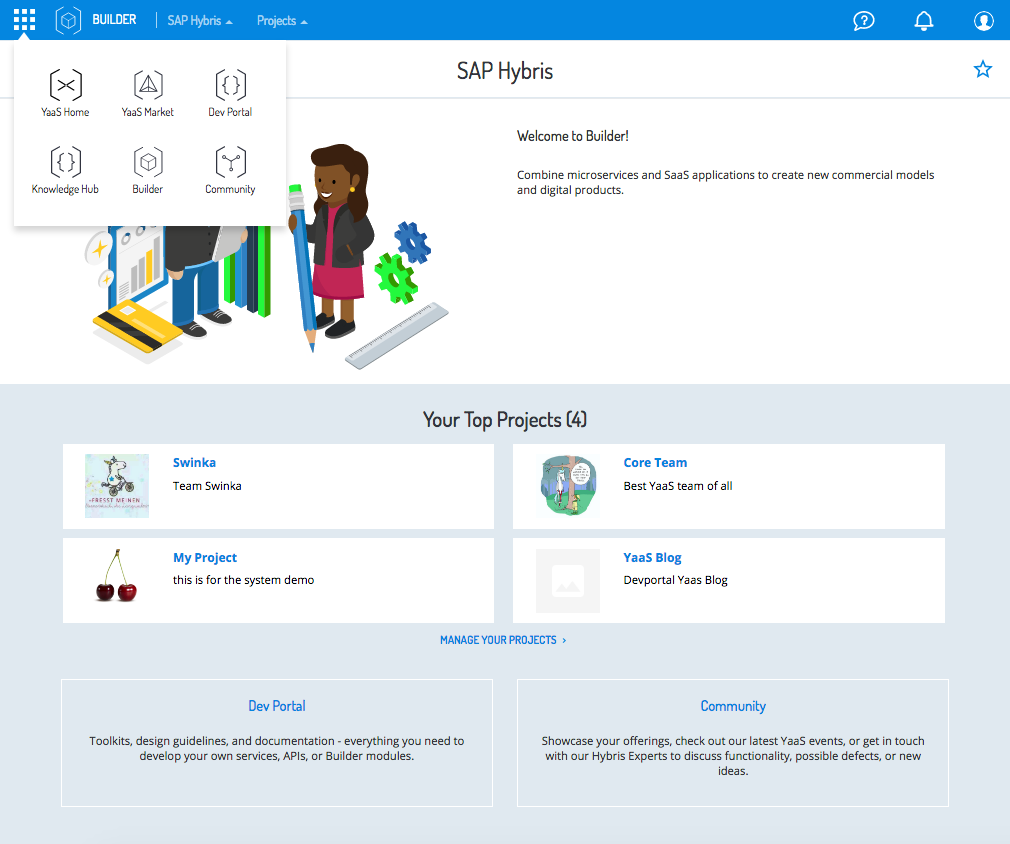Open the YaaS Blog project

[652, 557]
